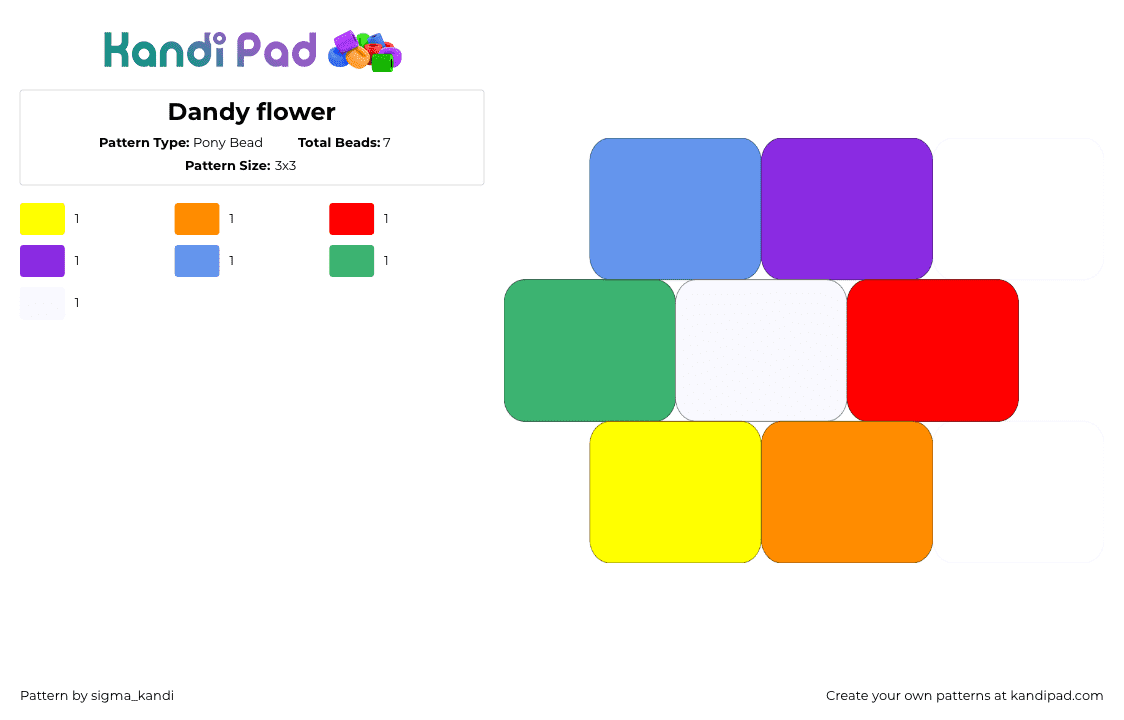Select the green legend swatch
This screenshot has width=1124, height=720.
[352, 261]
